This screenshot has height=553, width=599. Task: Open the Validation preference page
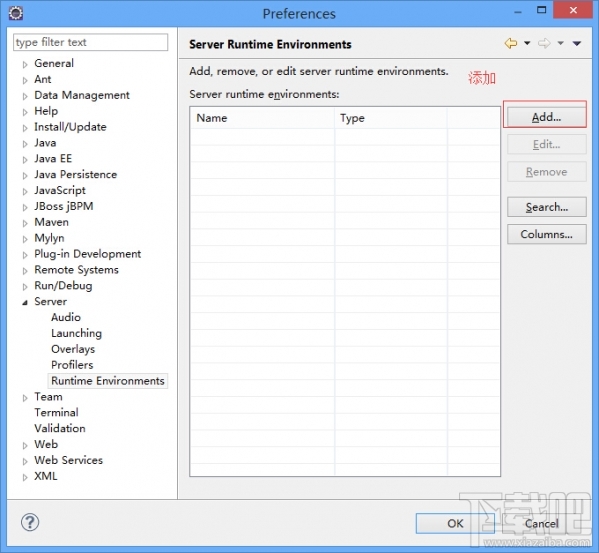(x=60, y=428)
